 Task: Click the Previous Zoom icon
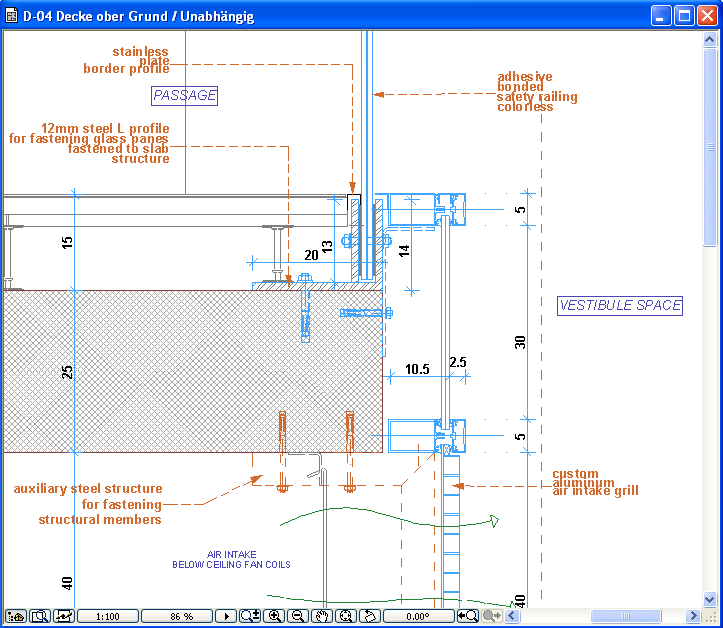point(468,616)
